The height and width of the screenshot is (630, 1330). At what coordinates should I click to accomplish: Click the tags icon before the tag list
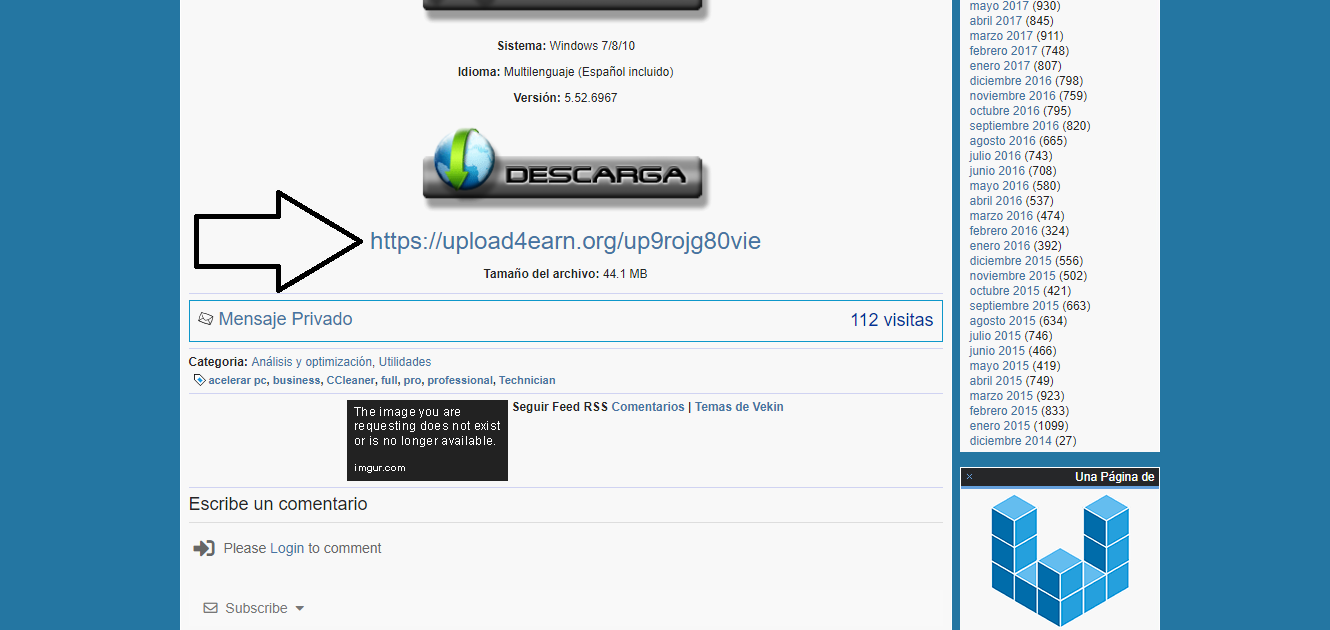coord(199,380)
